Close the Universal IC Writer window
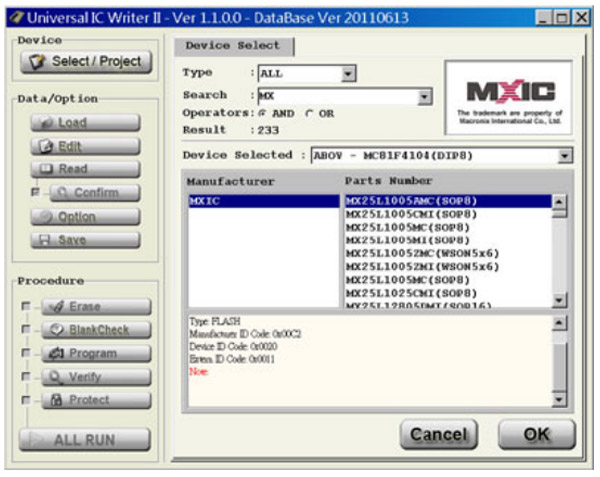Image resolution: width=600 pixels, height=477 pixels. [582, 18]
